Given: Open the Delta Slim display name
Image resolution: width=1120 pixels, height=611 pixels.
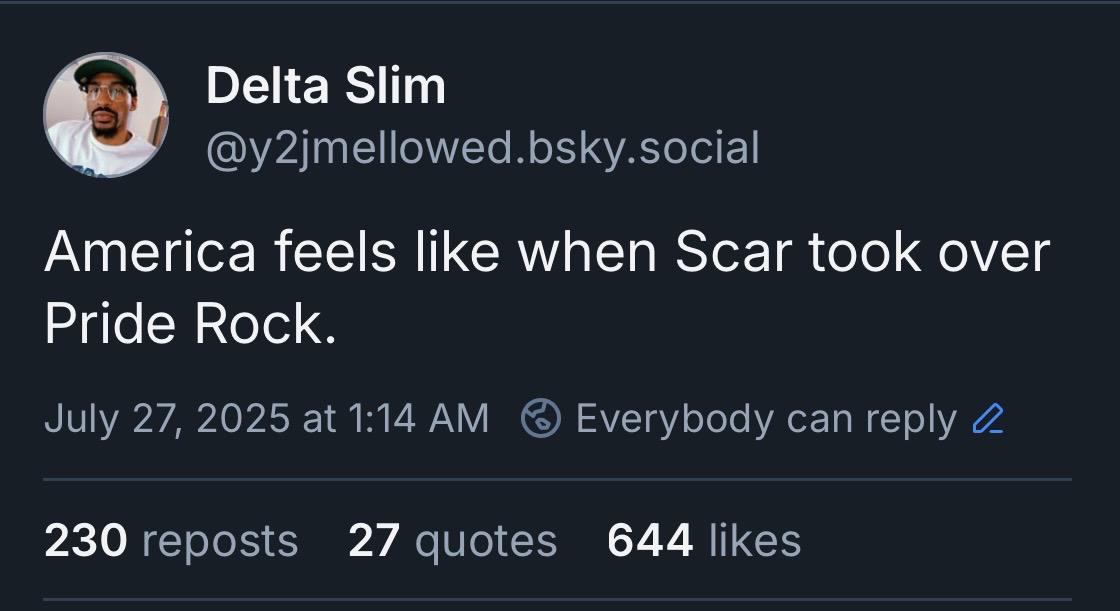Looking at the screenshot, I should coord(326,86).
